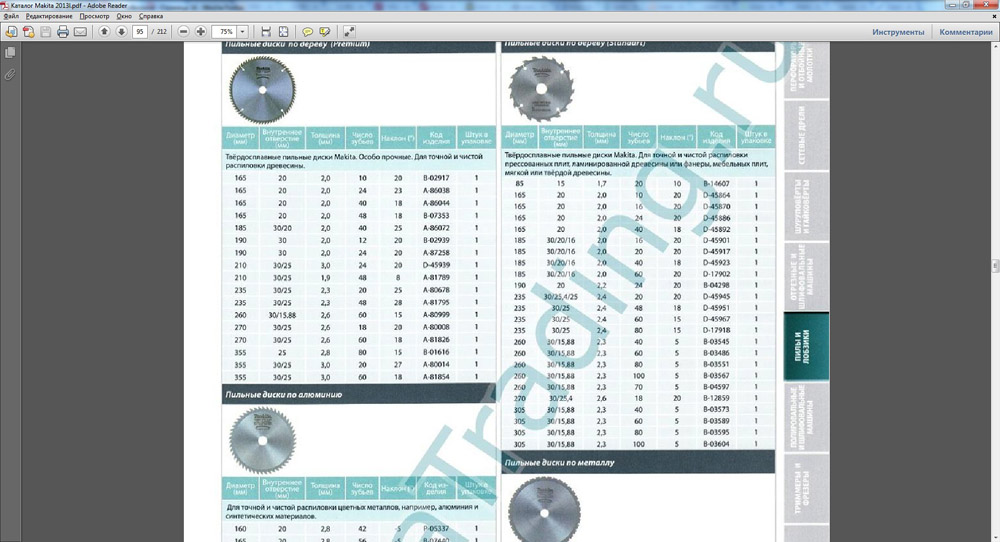Click the open file toolbar icon
Viewport: 1000px width, 542px height.
(11, 31)
